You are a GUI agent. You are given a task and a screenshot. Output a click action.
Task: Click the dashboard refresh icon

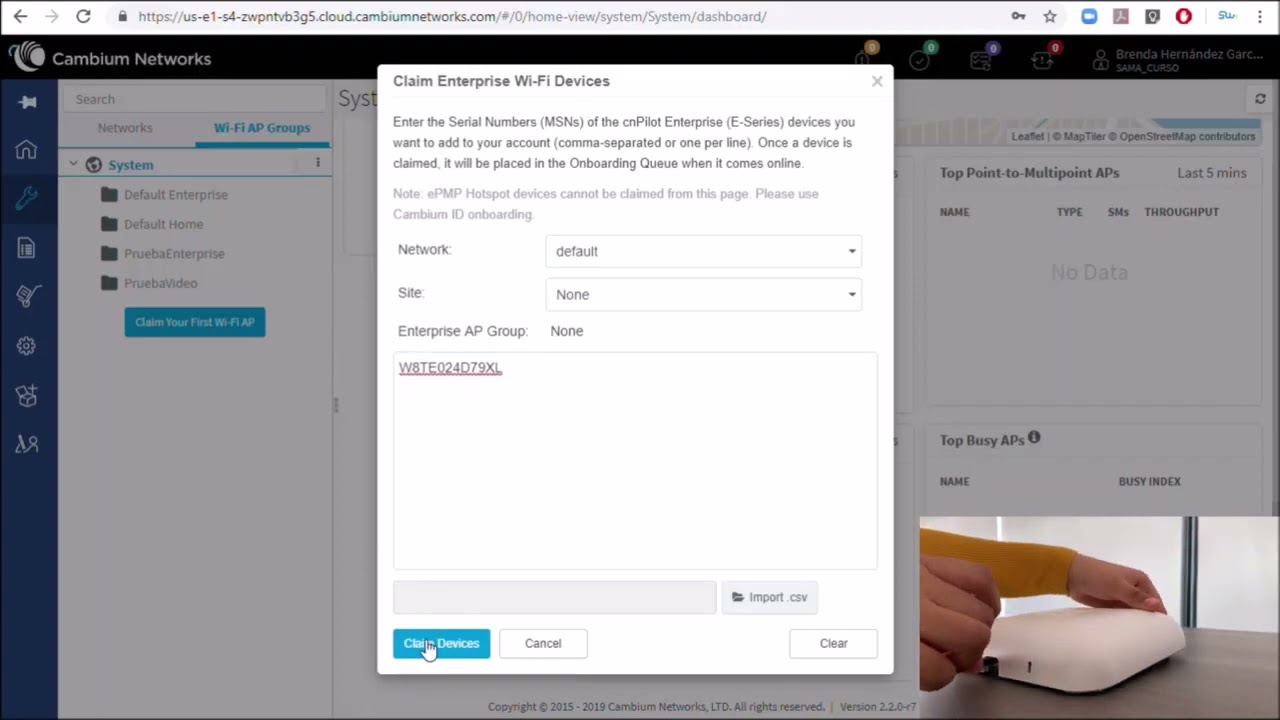coord(1260,99)
